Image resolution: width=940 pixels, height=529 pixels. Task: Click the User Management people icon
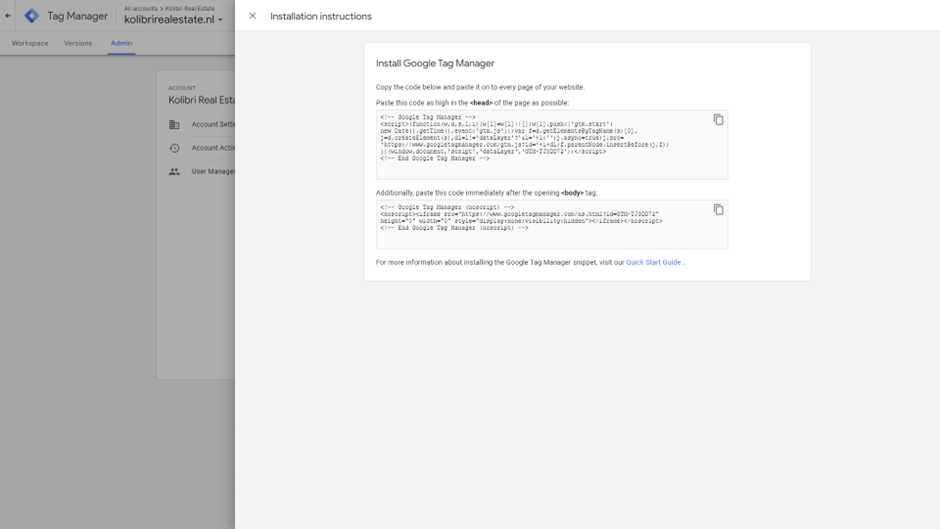click(174, 172)
